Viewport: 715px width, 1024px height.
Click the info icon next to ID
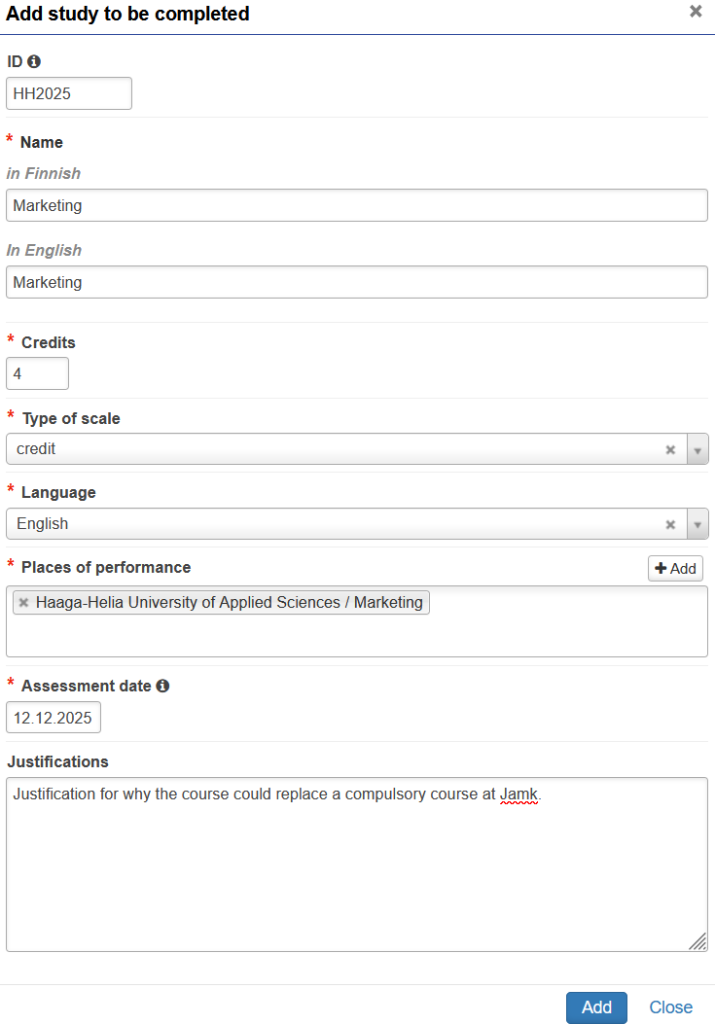pos(34,61)
